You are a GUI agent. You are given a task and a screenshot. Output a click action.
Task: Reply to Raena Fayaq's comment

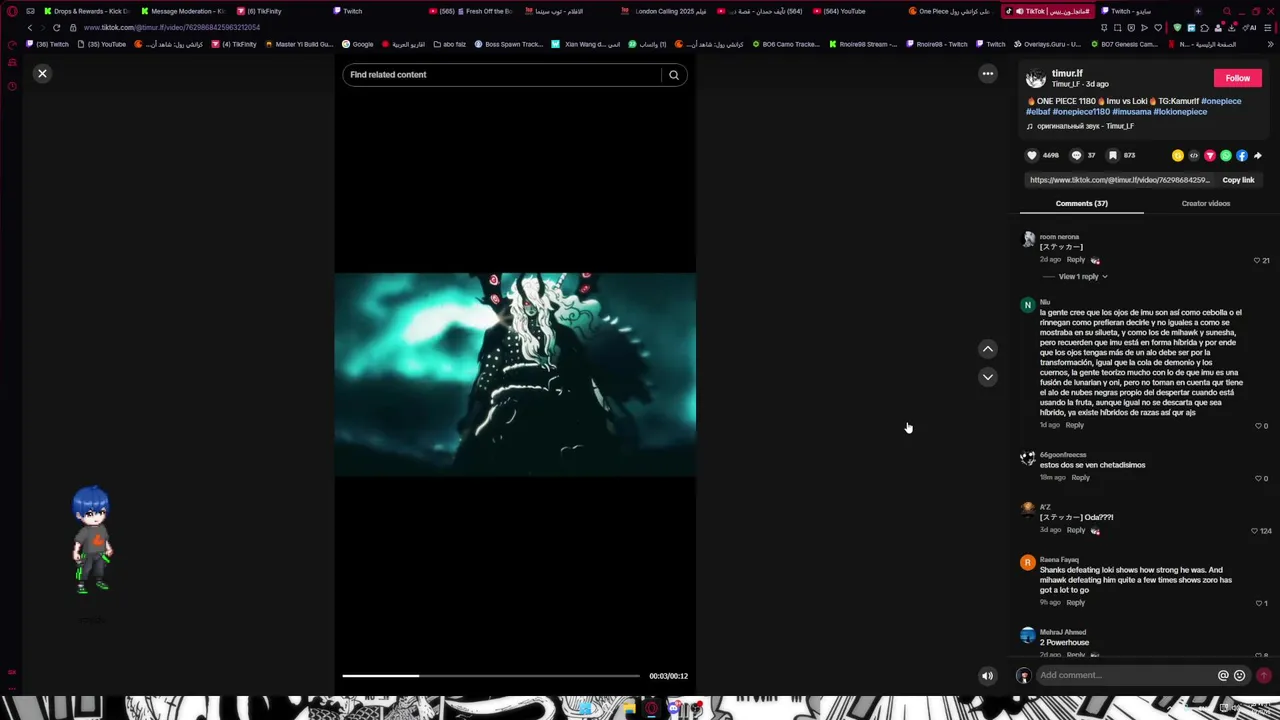tap(1076, 603)
